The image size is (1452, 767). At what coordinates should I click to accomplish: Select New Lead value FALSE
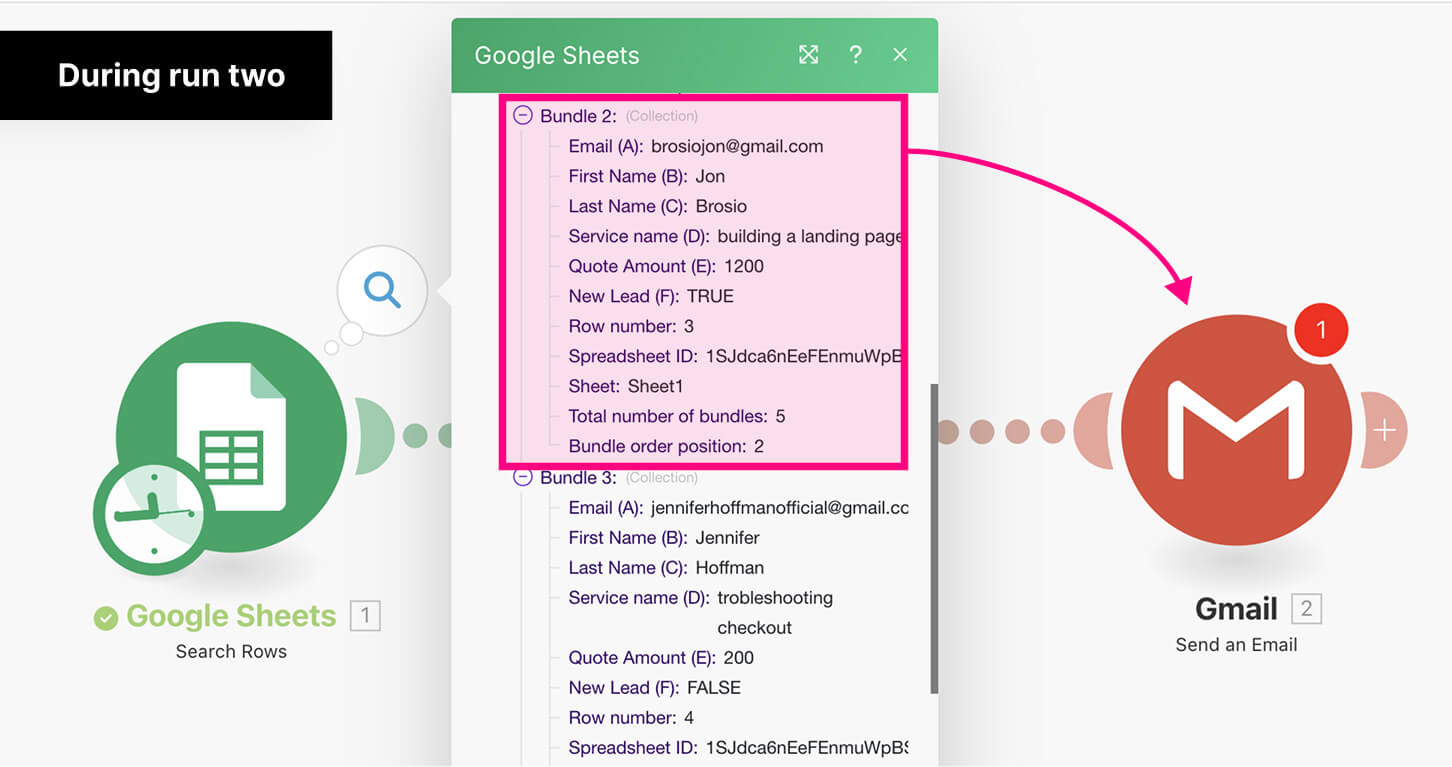pyautogui.click(x=714, y=687)
